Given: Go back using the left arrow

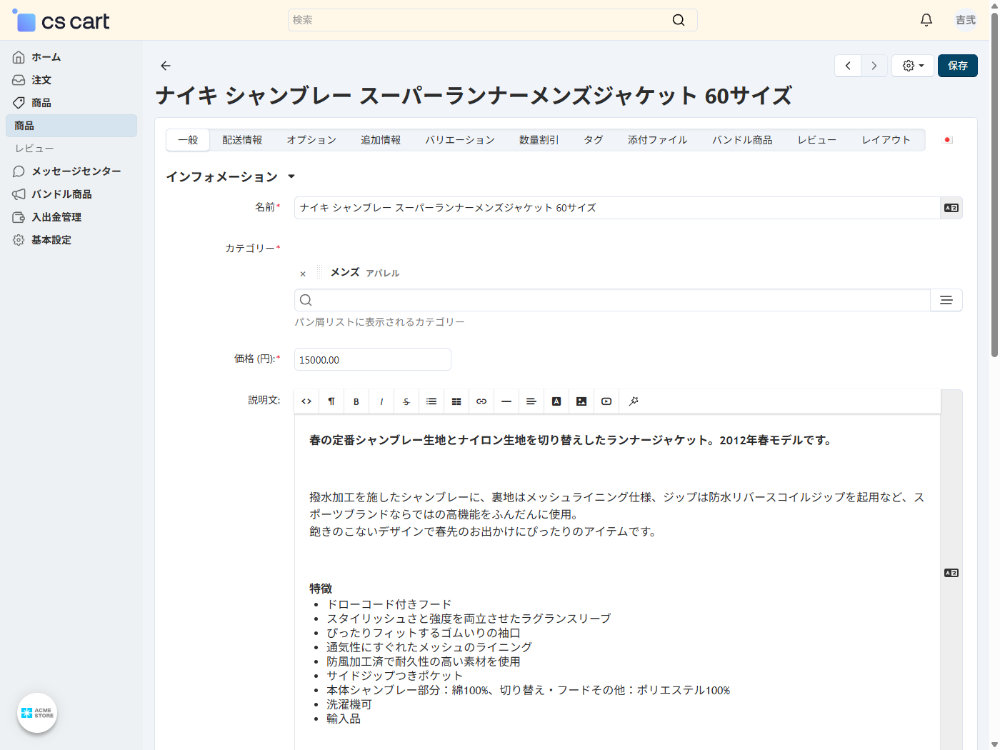Looking at the screenshot, I should [x=166, y=66].
